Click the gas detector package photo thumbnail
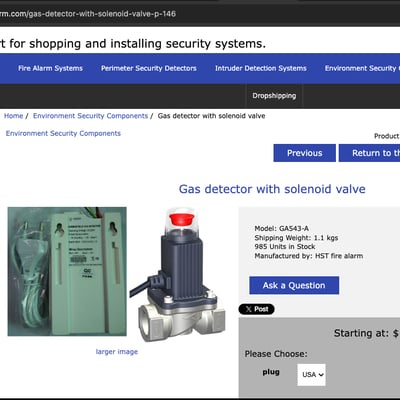 (x=67, y=271)
